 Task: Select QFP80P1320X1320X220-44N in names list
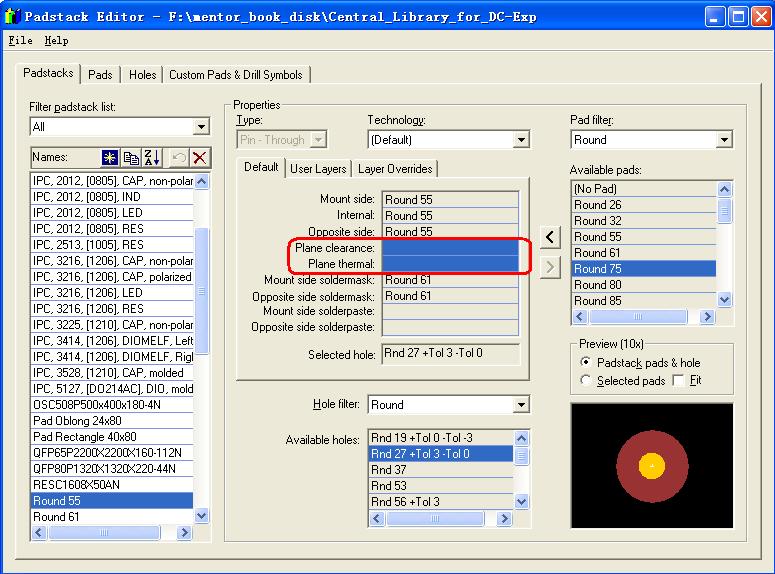(x=104, y=469)
